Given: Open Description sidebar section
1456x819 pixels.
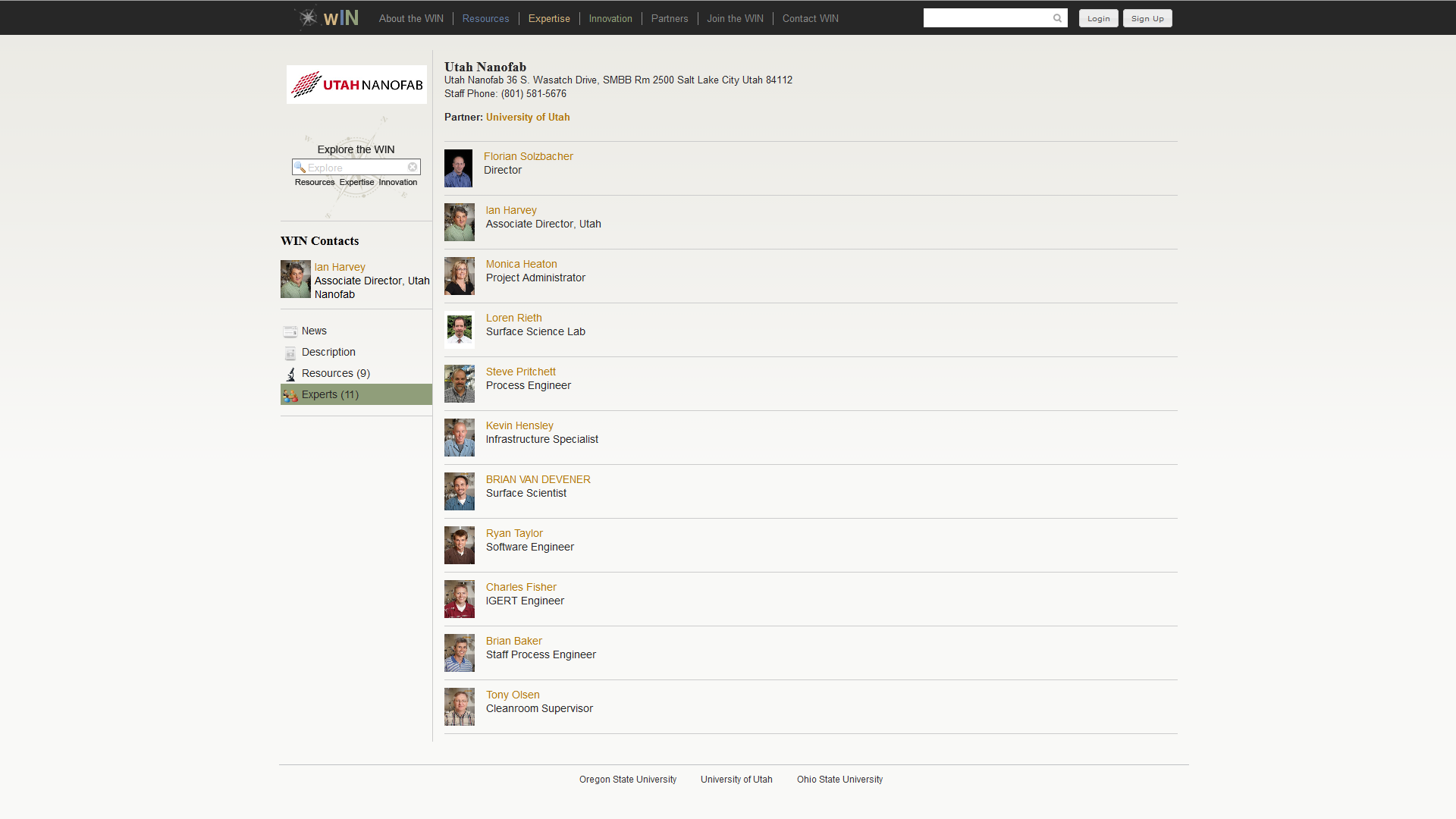Looking at the screenshot, I should pos(356,352).
